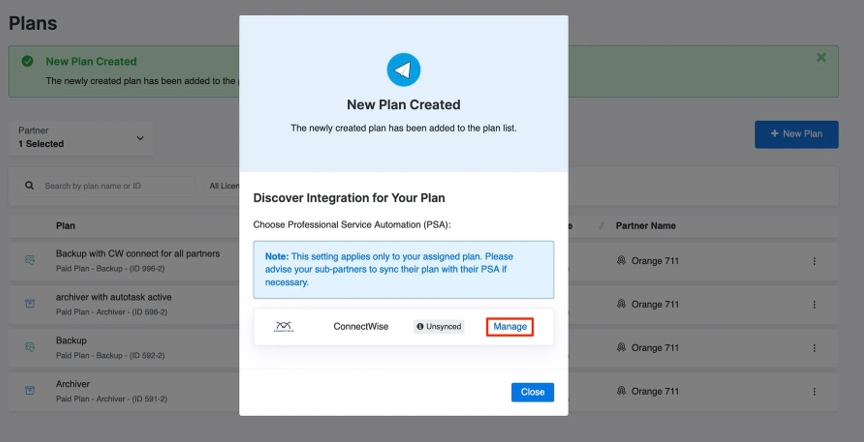Image resolution: width=864 pixels, height=442 pixels.
Task: Open options menu for archiver with autotask
Action: [814, 304]
